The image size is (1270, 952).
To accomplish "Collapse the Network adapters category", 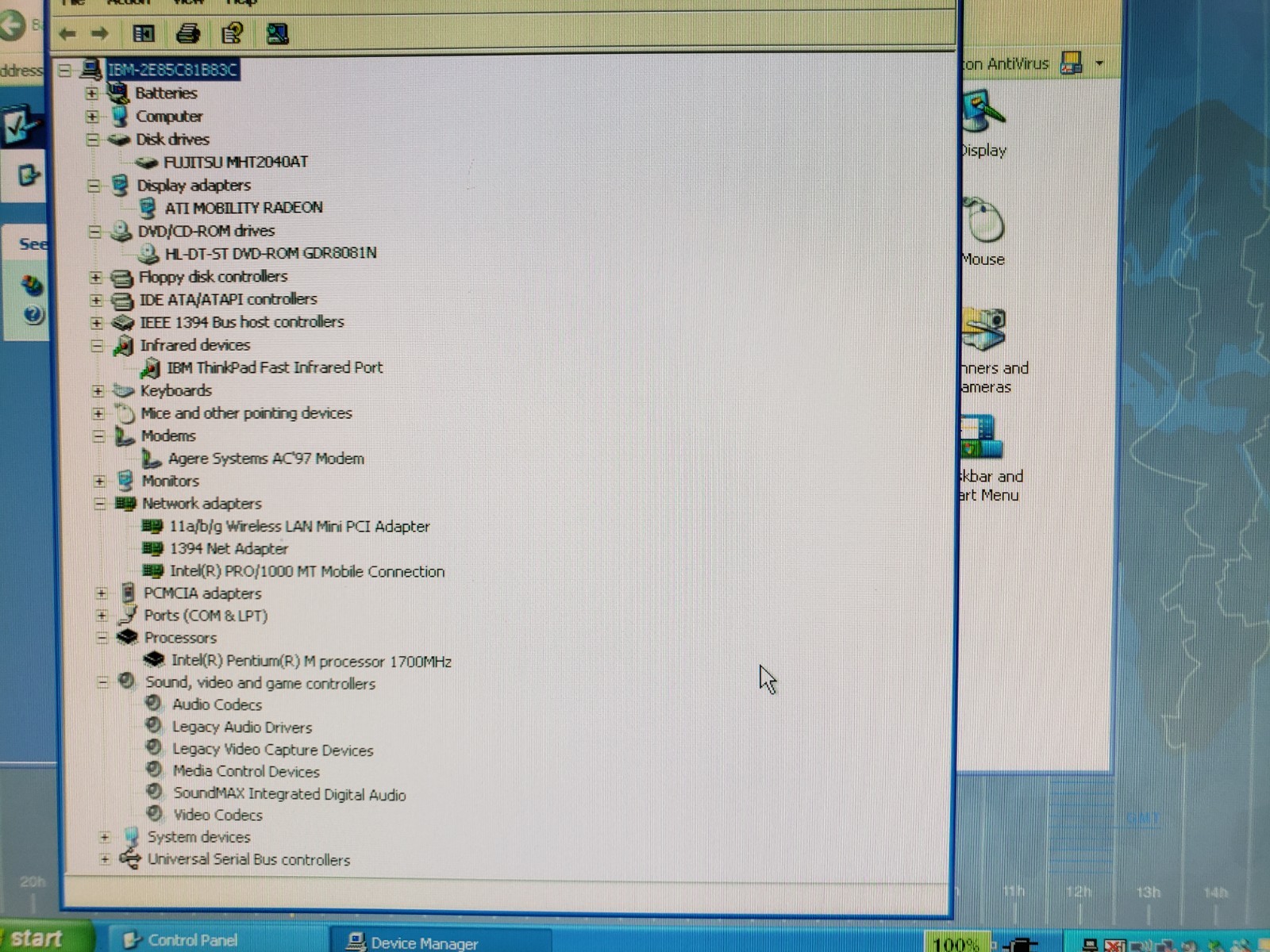I will (x=99, y=504).
